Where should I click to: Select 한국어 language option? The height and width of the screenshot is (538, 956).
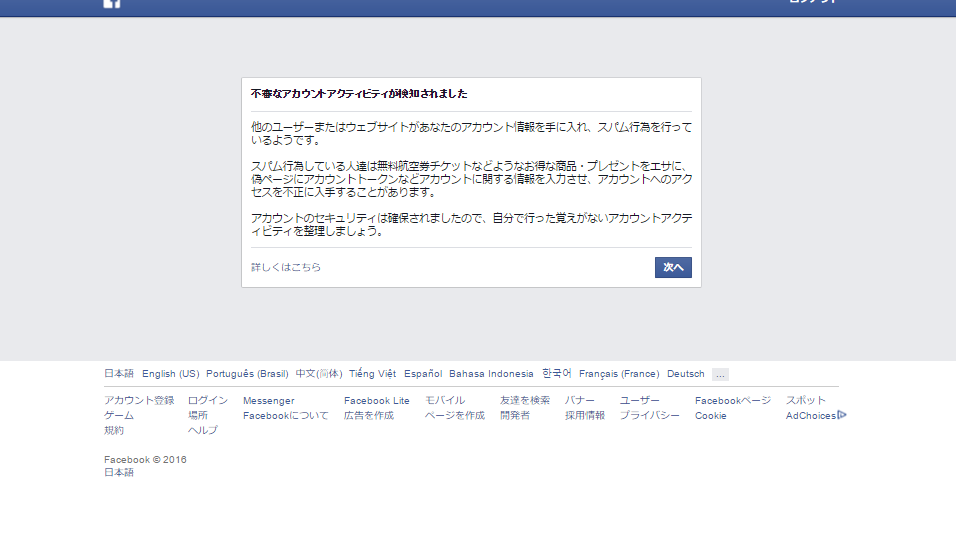click(556, 374)
